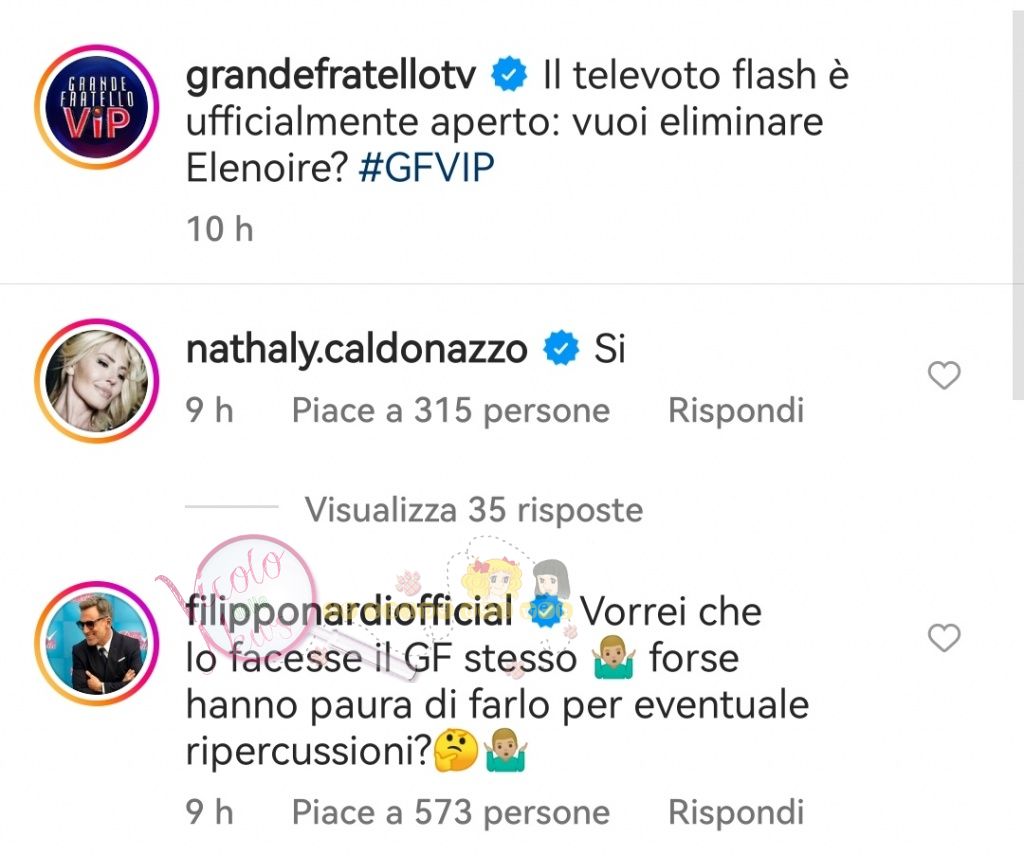Click the verified badge beside filipponardiofficial
Image resolution: width=1024 pixels, height=856 pixels.
tap(546, 611)
